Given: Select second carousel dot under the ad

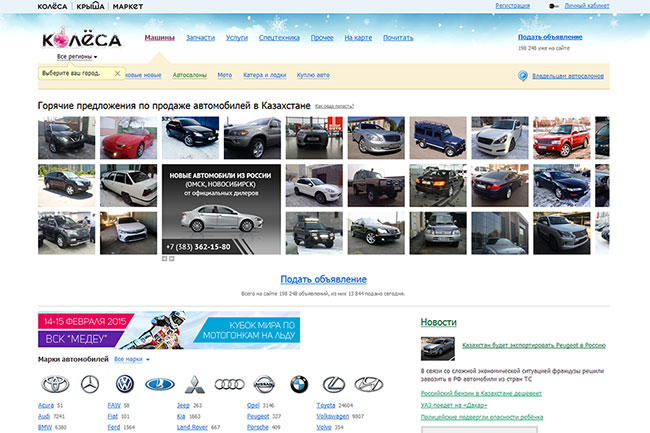Looking at the screenshot, I should coord(172,259).
